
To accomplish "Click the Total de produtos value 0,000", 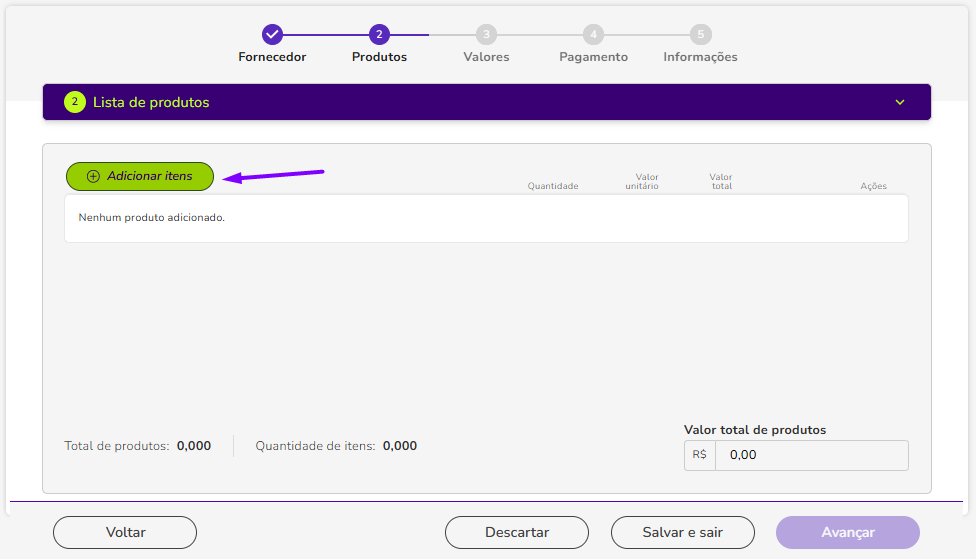I will pos(194,446).
